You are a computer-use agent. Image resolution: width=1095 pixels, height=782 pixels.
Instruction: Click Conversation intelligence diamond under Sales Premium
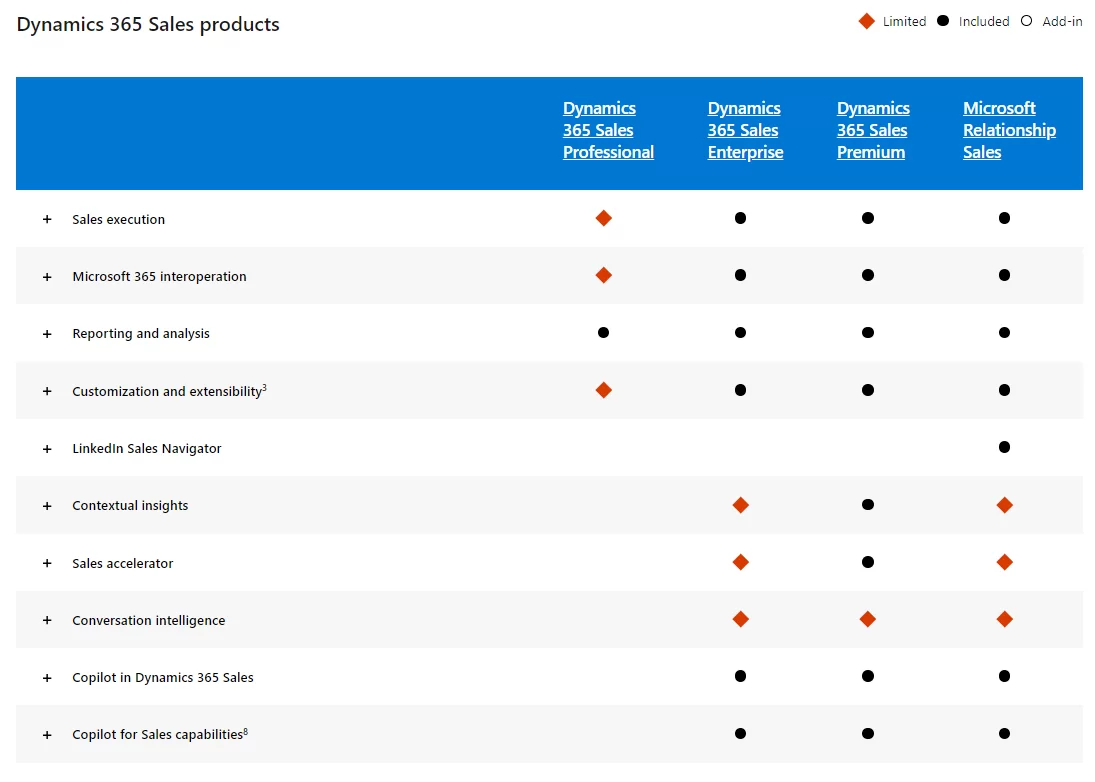(x=867, y=619)
